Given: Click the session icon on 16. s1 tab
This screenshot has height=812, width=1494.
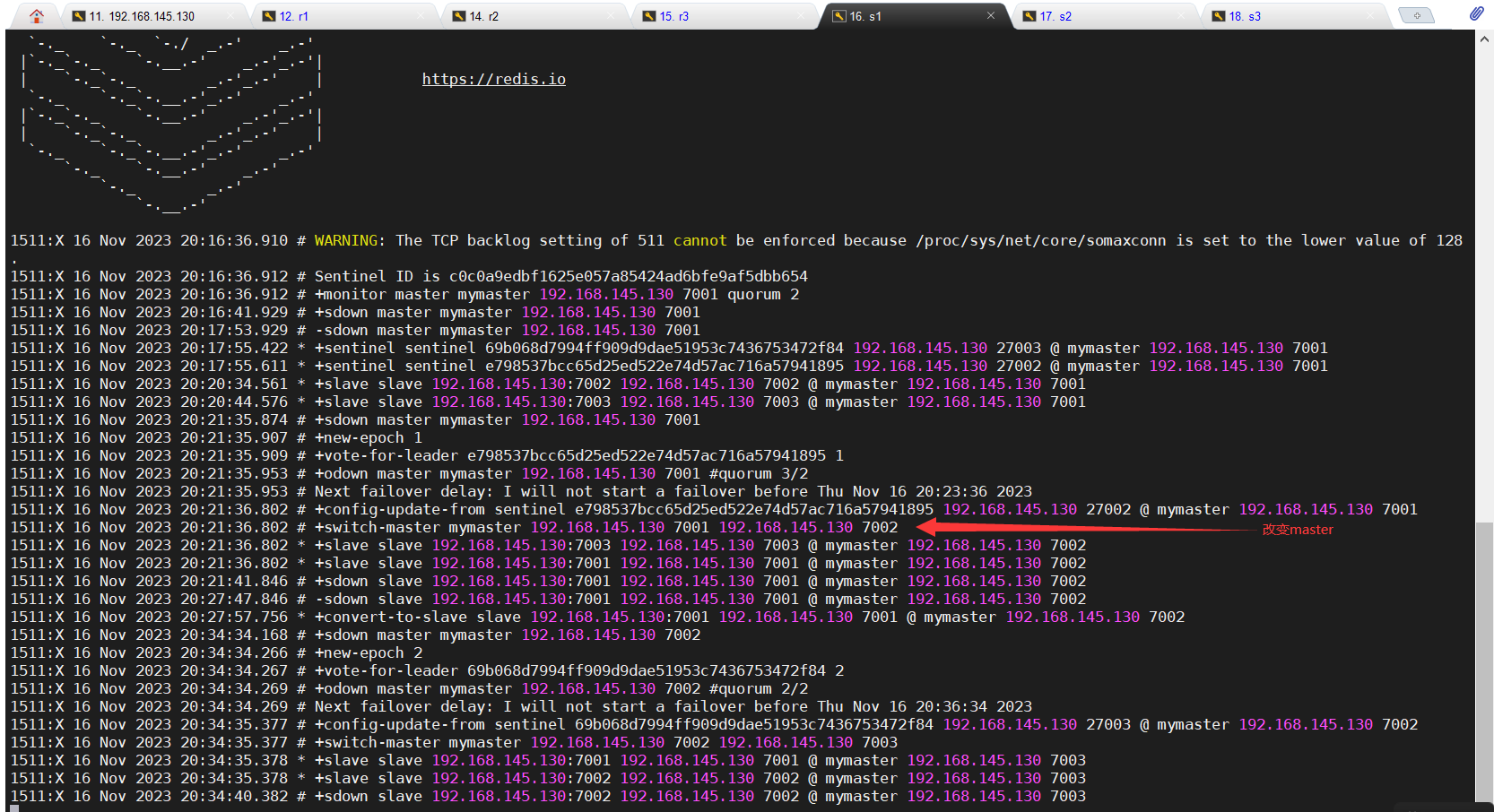Looking at the screenshot, I should pyautogui.click(x=839, y=16).
